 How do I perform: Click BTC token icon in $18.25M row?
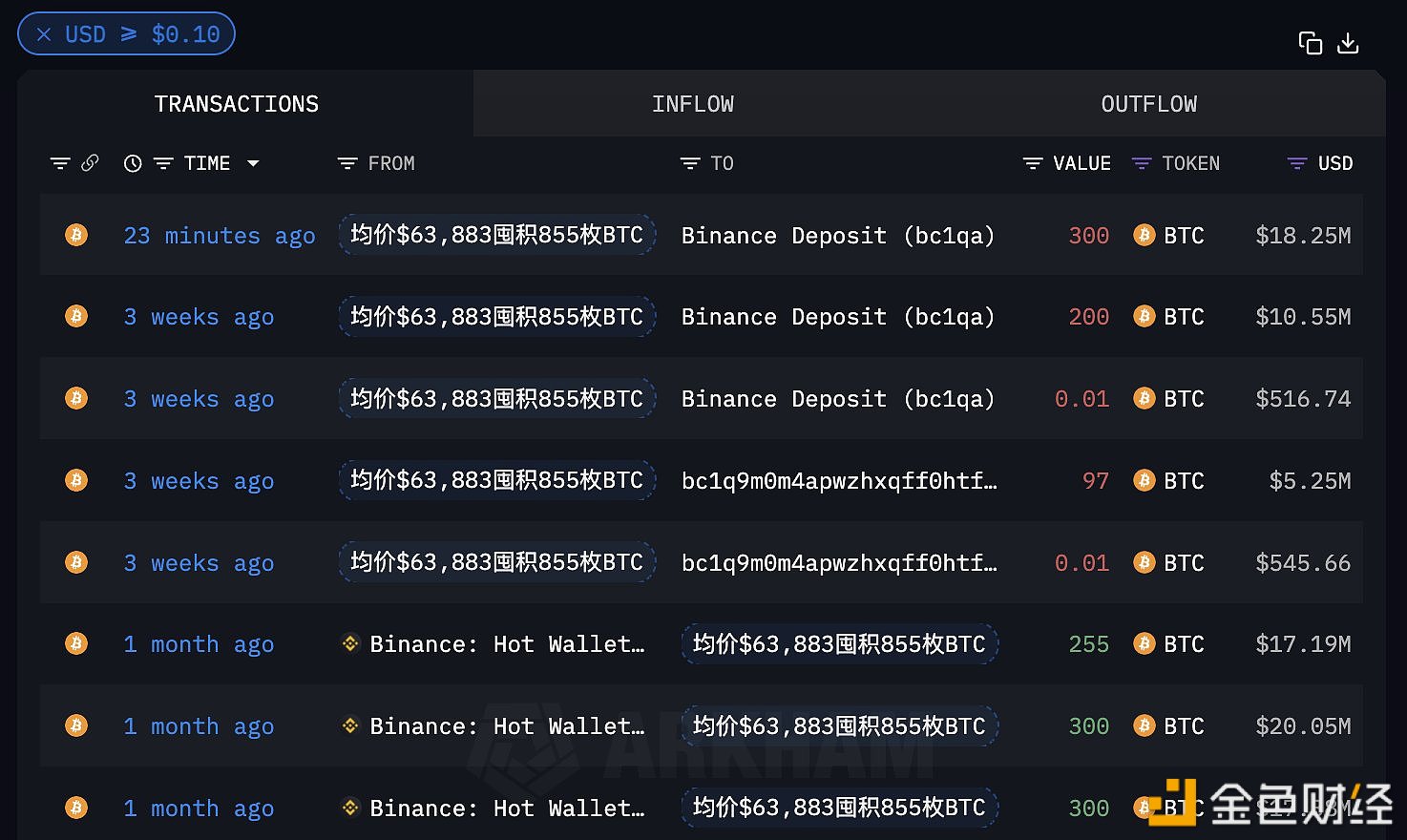pos(1144,235)
